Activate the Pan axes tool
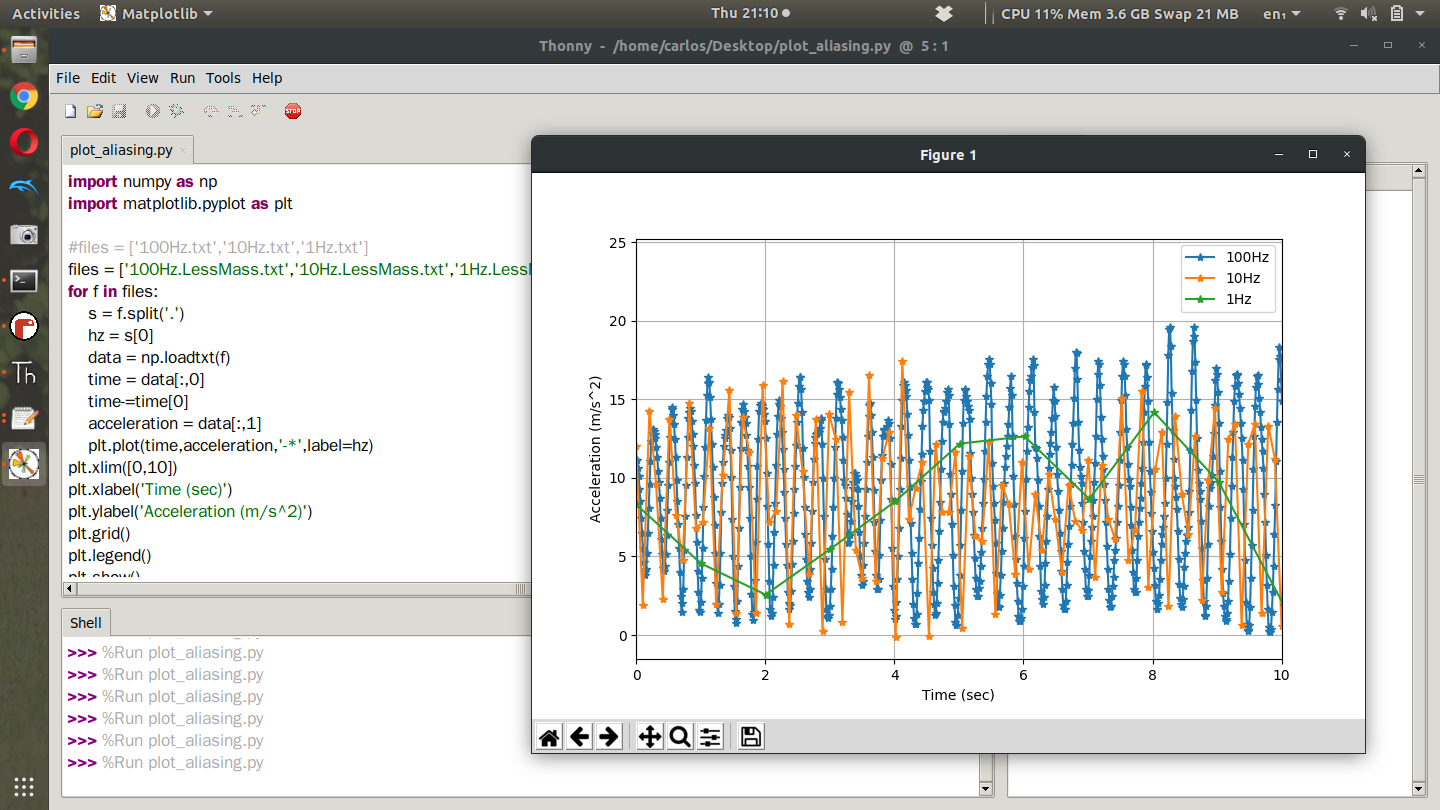 tap(650, 737)
